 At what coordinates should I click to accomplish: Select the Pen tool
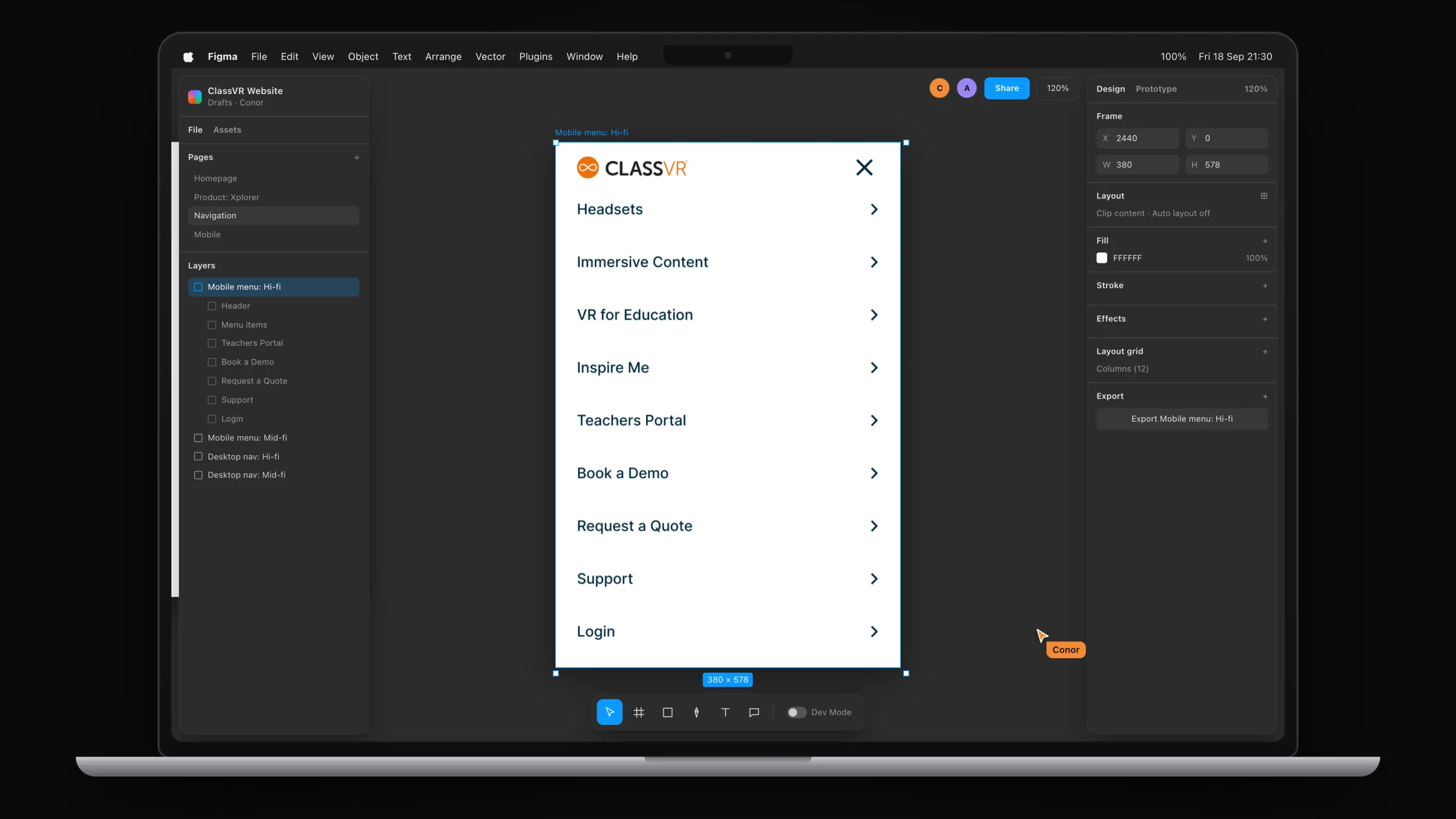coord(696,712)
